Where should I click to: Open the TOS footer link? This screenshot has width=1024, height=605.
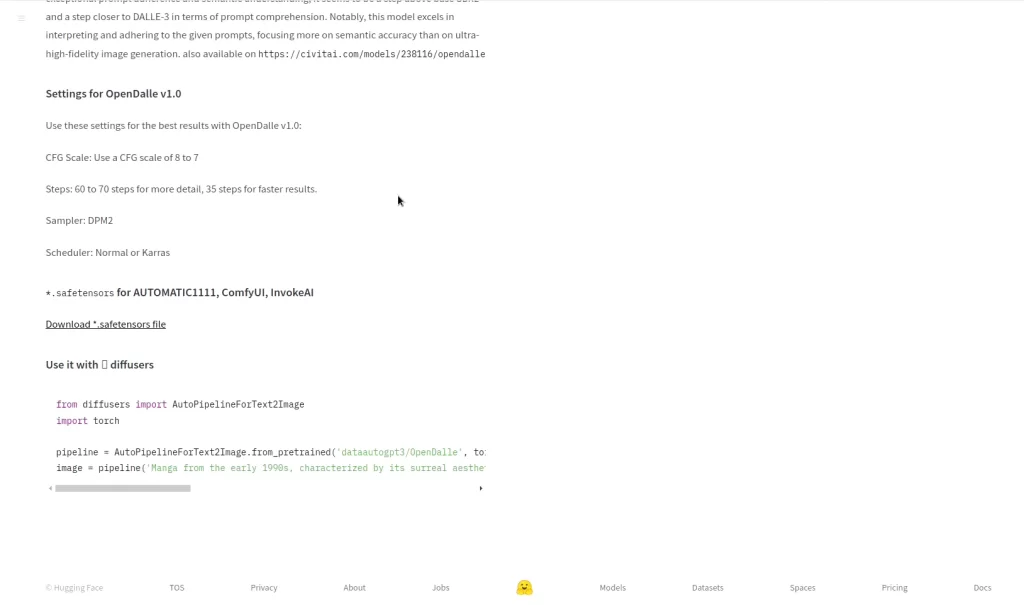click(x=176, y=588)
